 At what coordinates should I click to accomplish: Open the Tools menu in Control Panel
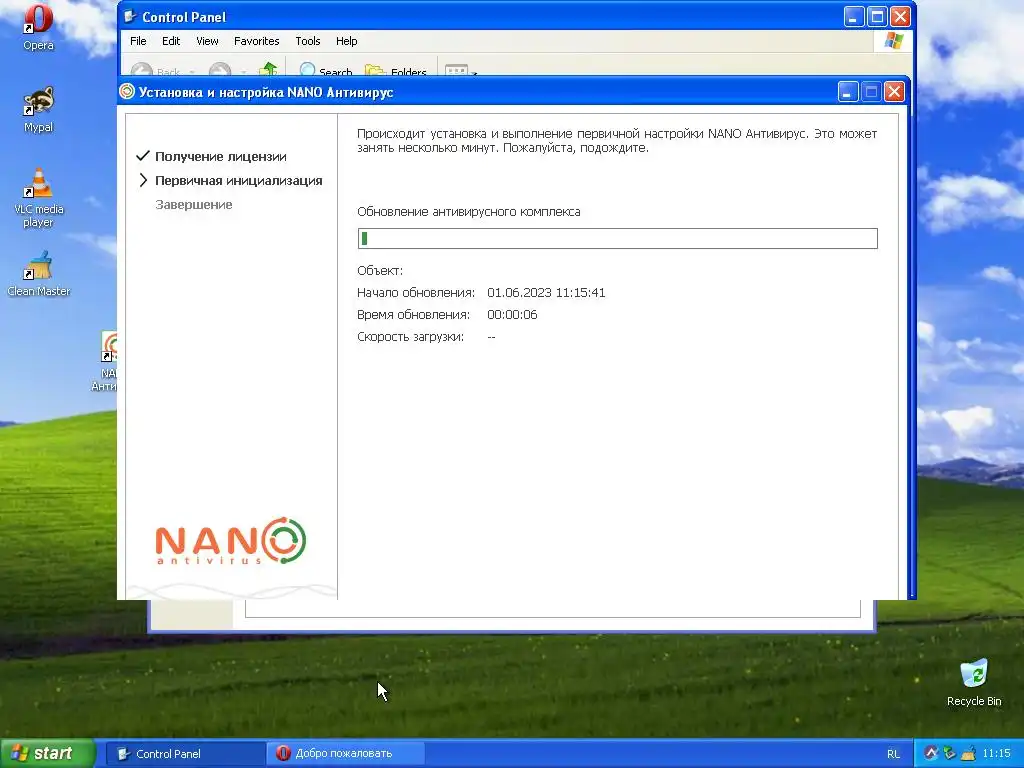tap(308, 41)
